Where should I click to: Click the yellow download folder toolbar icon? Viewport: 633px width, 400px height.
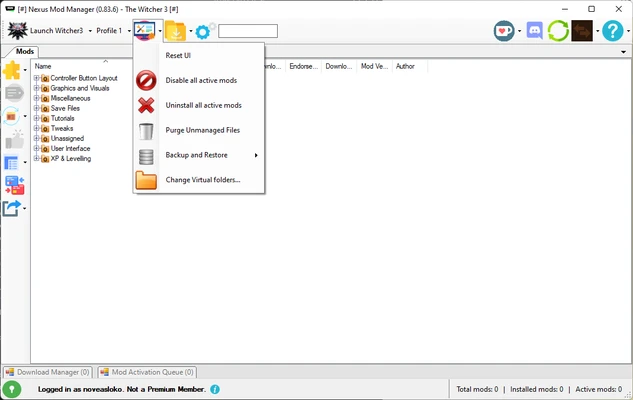[176, 31]
